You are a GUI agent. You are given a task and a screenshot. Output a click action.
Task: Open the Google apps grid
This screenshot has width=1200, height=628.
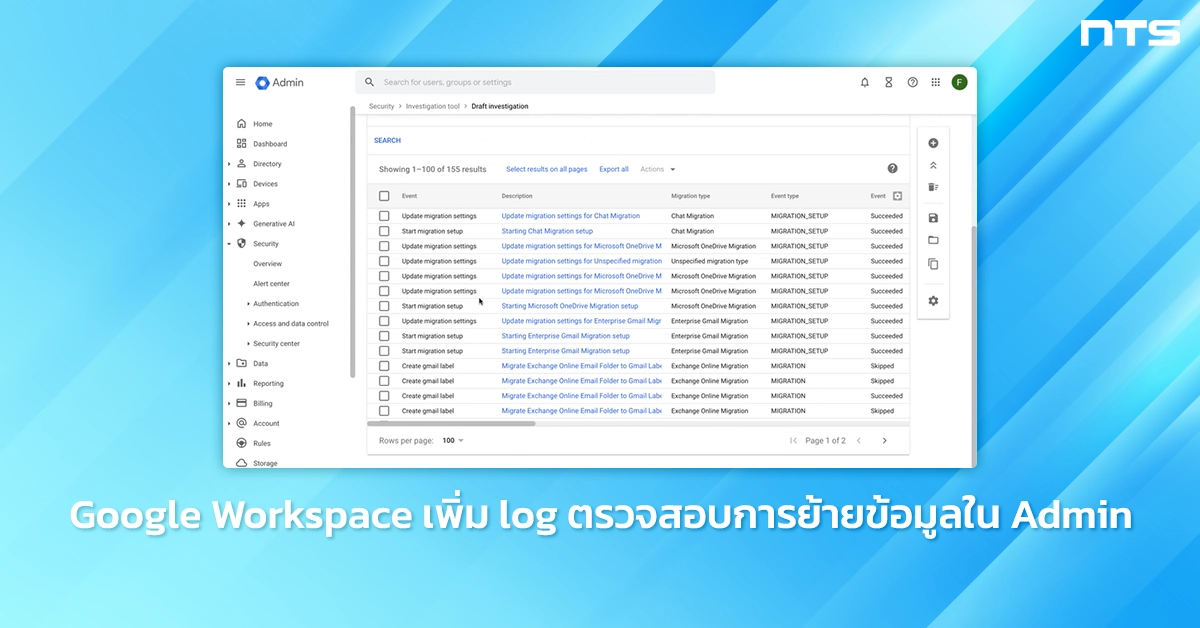(936, 82)
